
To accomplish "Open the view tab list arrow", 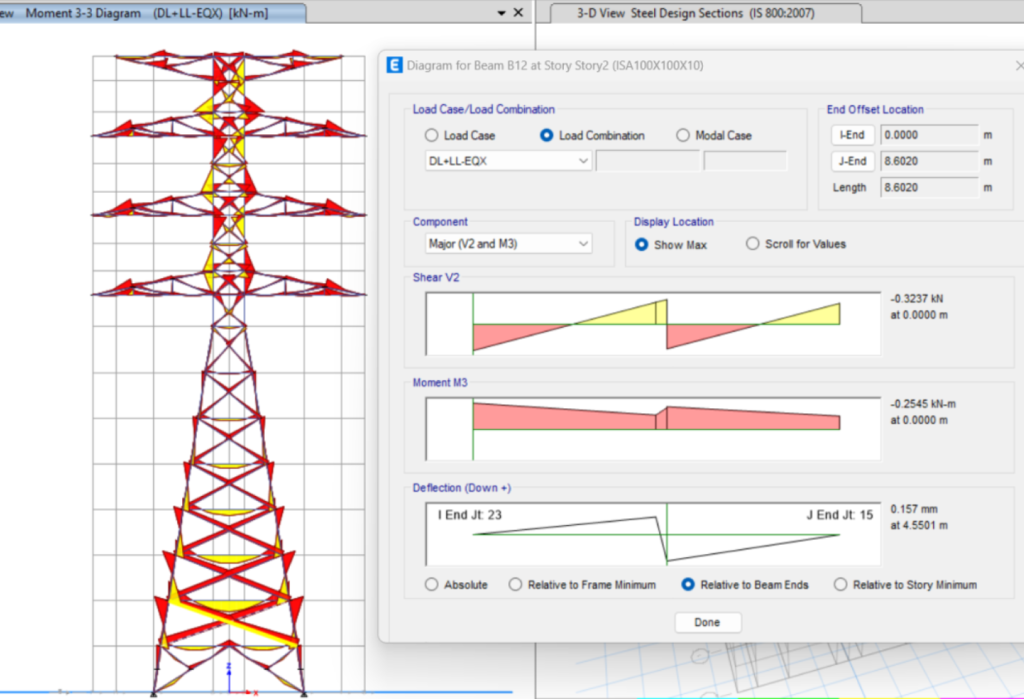I will [x=501, y=13].
